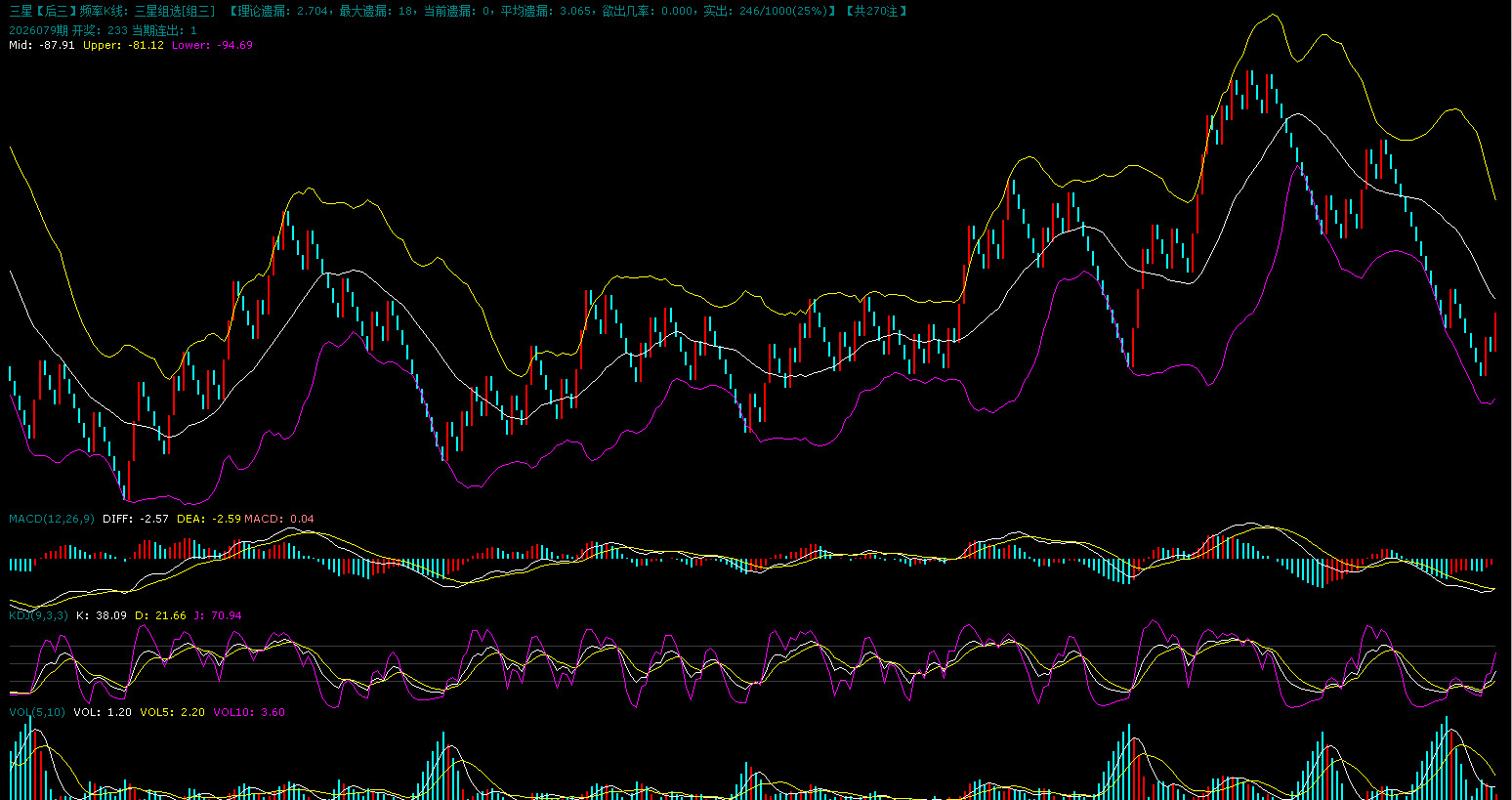This screenshot has height=800, width=1512.
Task: Select the yellow Upper: -81.12 readout
Action: 123,45
